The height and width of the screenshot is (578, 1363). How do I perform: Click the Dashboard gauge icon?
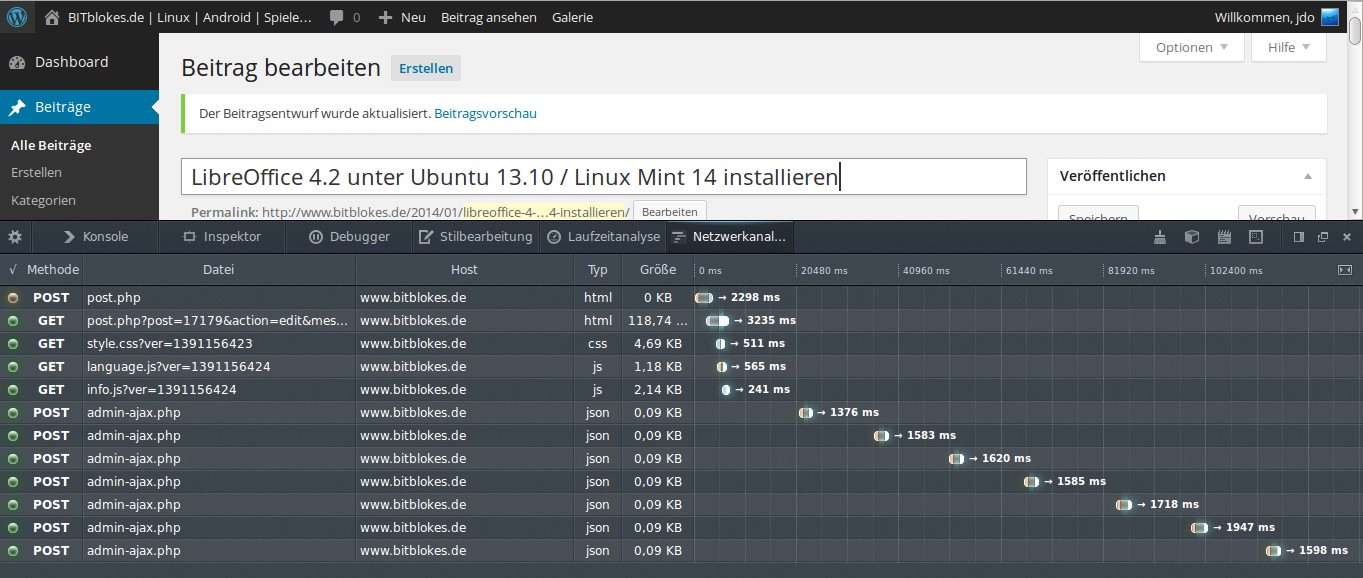(17, 62)
